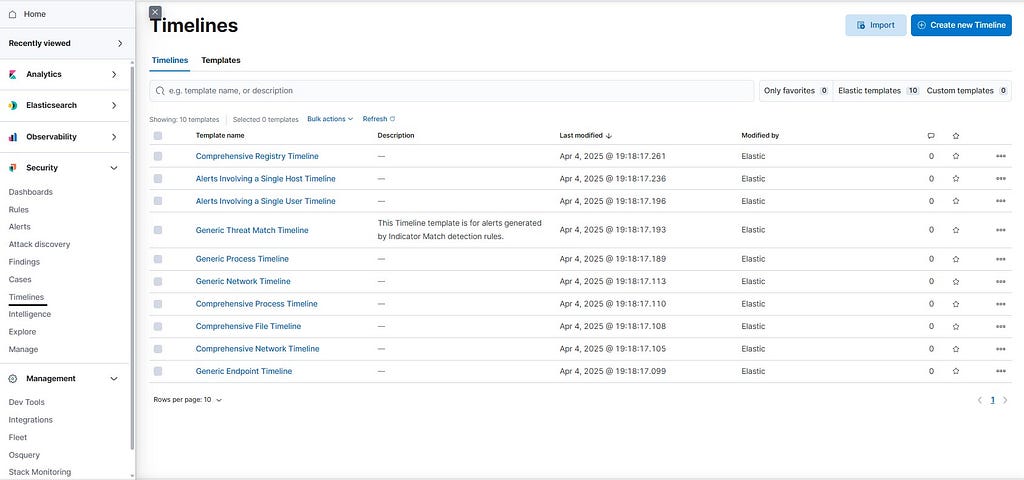This screenshot has width=1024, height=480.
Task: Click the Security shield icon
Action: click(13, 168)
